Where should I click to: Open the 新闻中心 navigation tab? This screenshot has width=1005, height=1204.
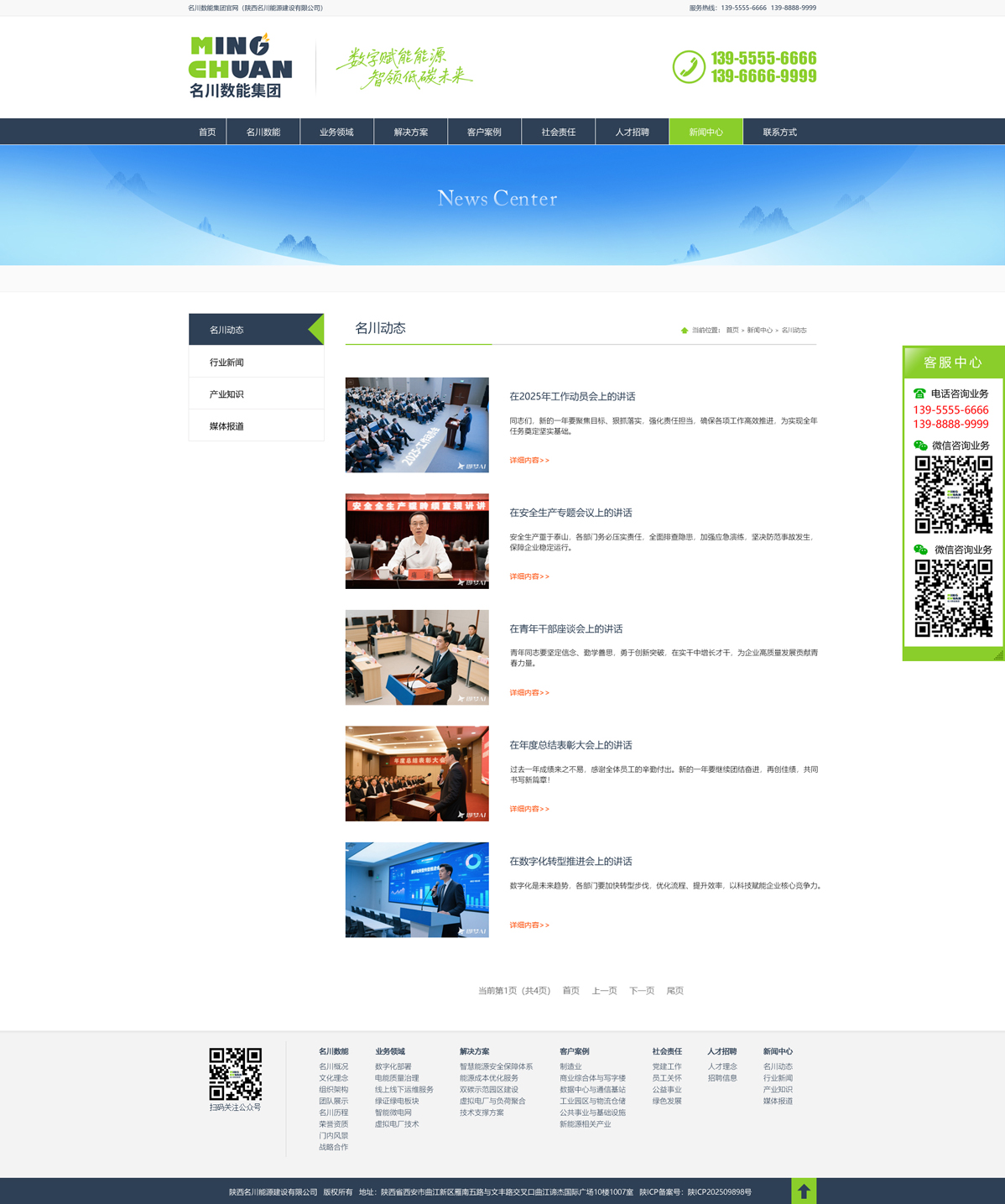click(x=706, y=132)
